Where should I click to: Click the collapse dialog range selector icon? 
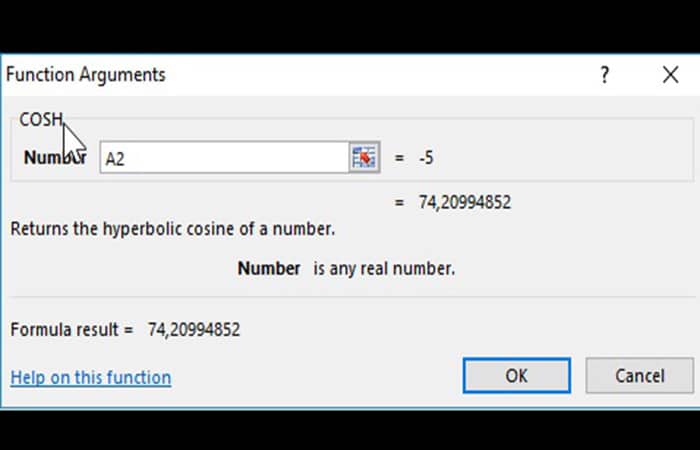363,158
